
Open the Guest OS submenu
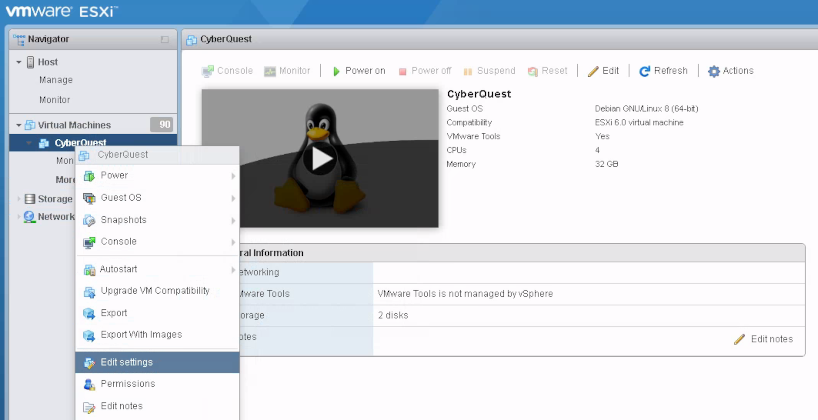(x=157, y=198)
